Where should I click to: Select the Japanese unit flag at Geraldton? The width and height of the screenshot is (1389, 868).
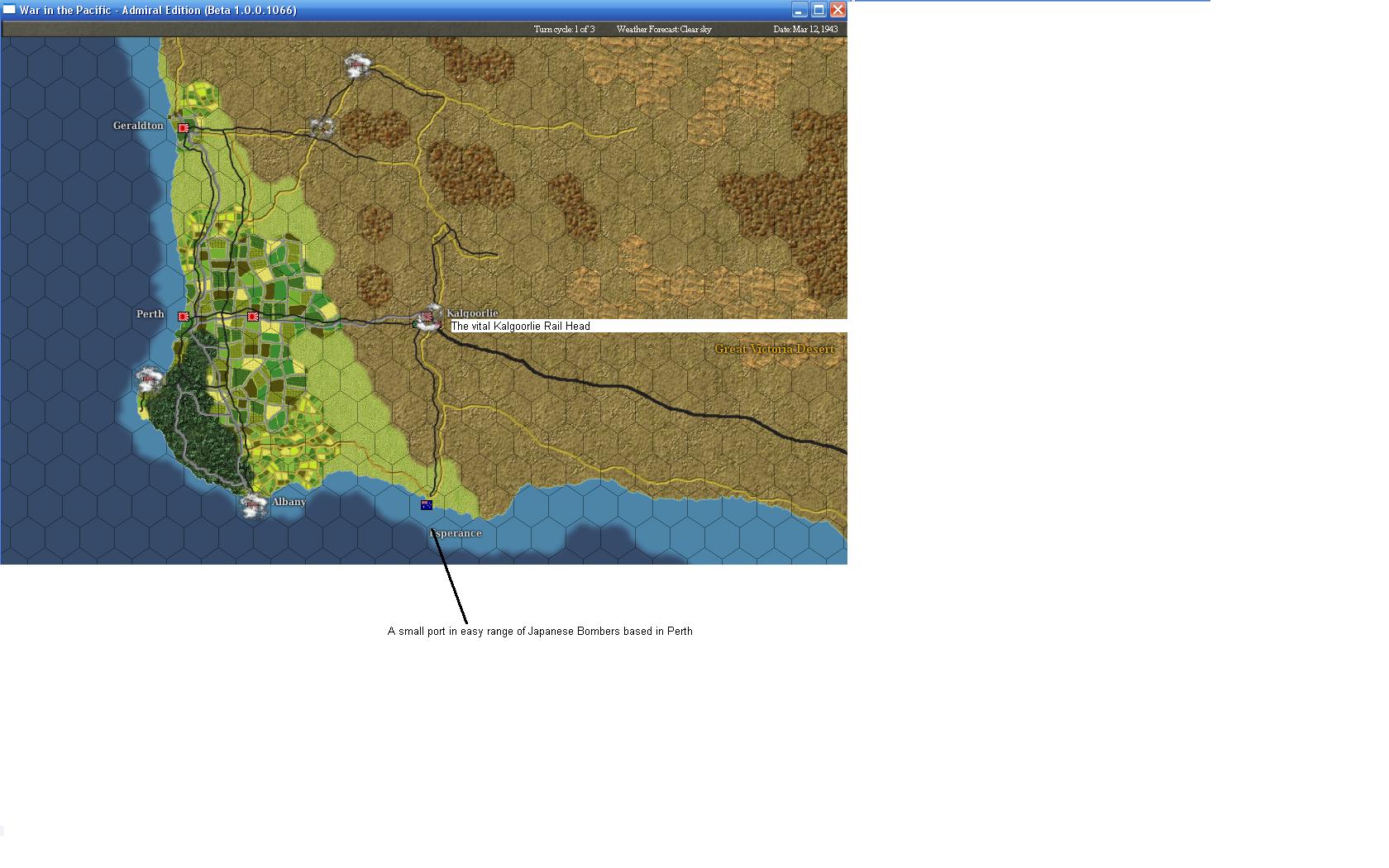click(x=184, y=128)
